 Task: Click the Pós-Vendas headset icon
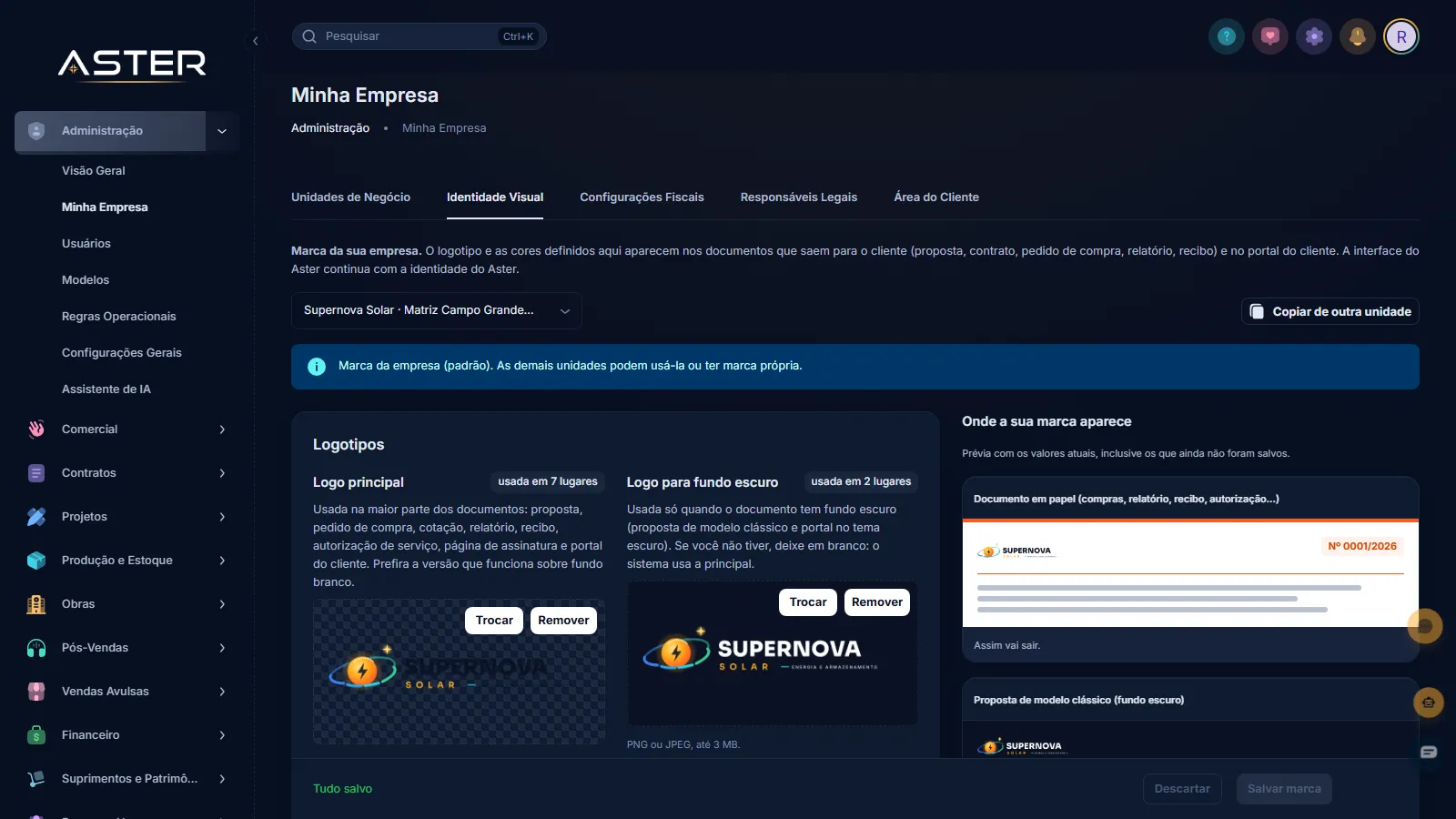coord(36,648)
